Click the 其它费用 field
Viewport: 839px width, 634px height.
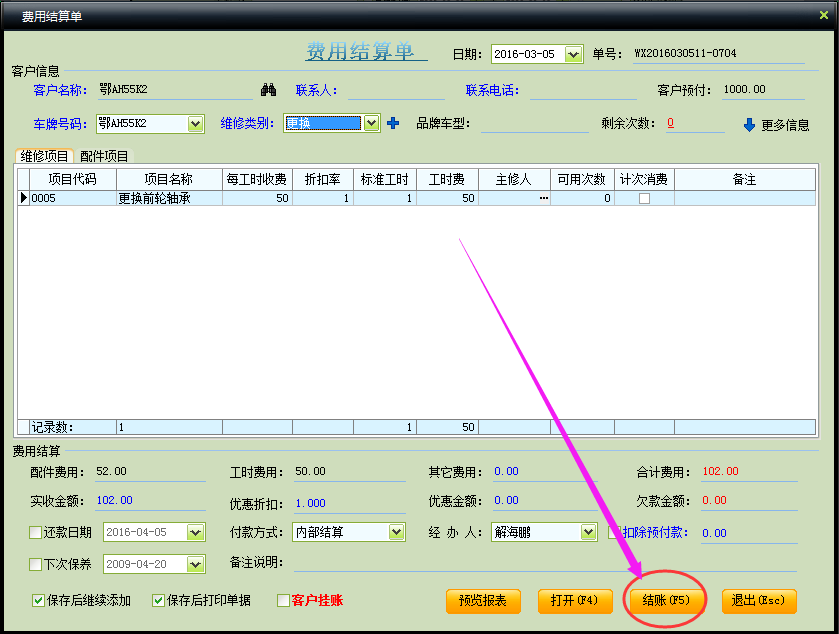click(545, 472)
